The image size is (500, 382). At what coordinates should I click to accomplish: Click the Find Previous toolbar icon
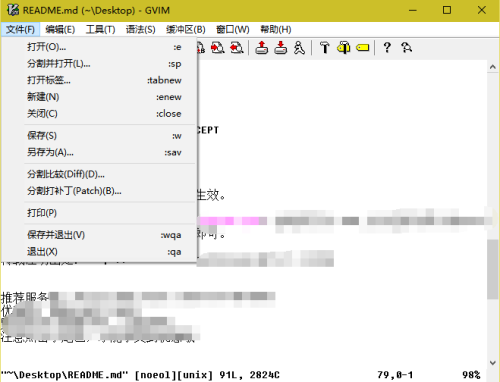click(237, 48)
